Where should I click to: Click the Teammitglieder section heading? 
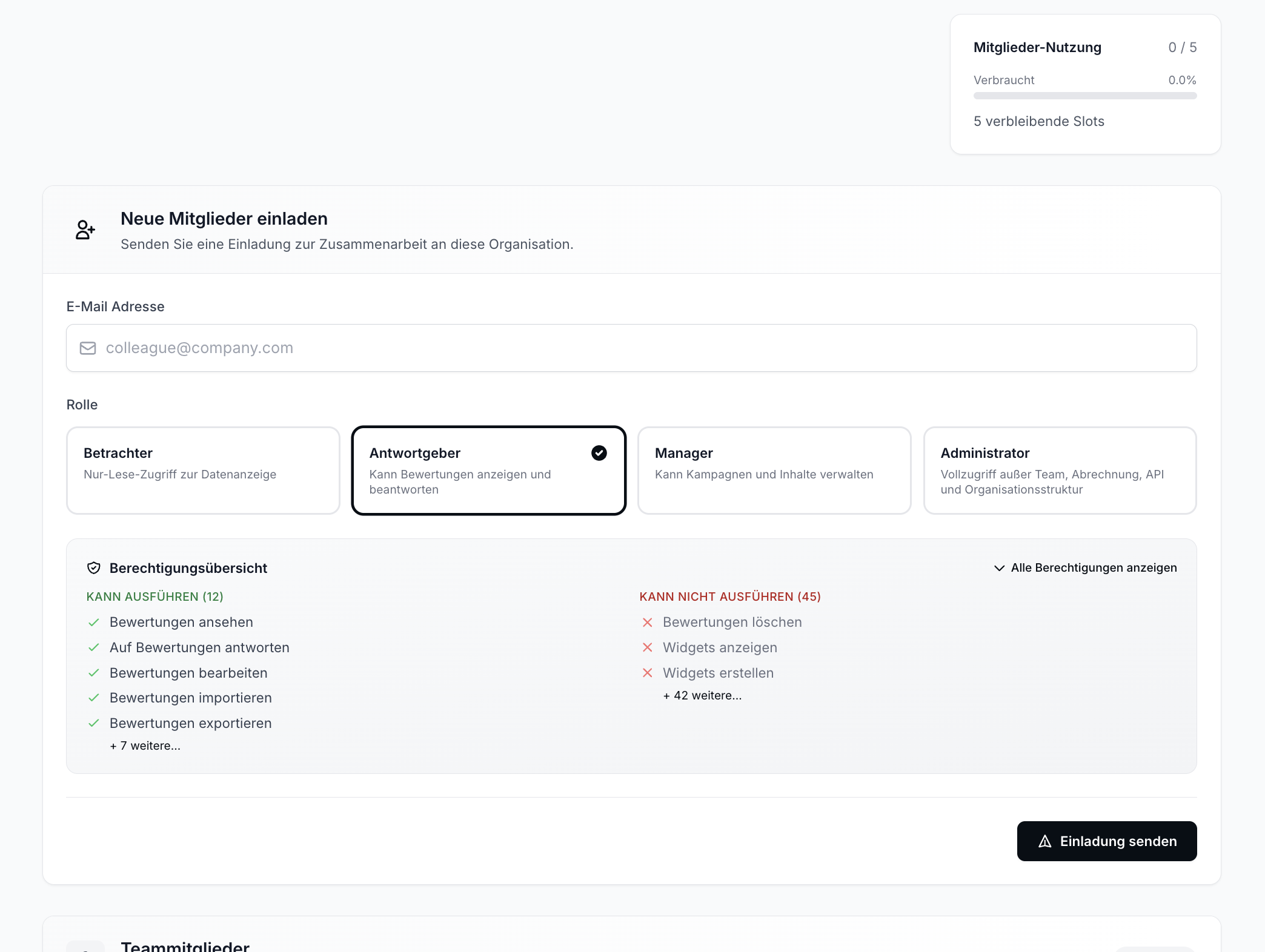pyautogui.click(x=185, y=946)
